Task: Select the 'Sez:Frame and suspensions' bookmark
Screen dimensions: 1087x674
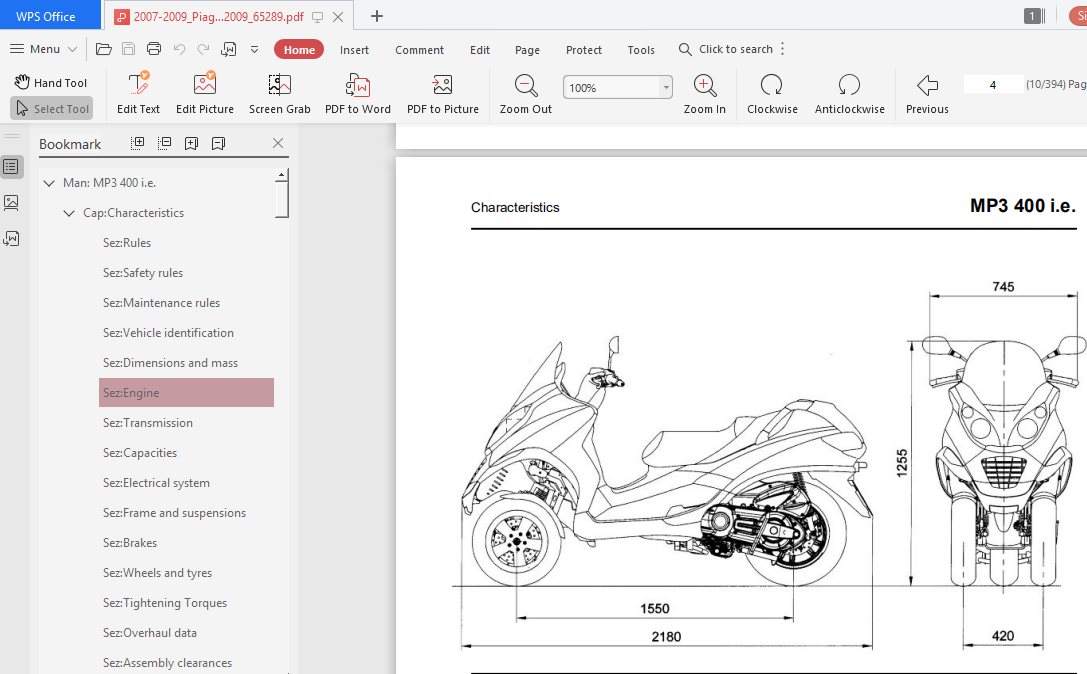Action: point(175,513)
